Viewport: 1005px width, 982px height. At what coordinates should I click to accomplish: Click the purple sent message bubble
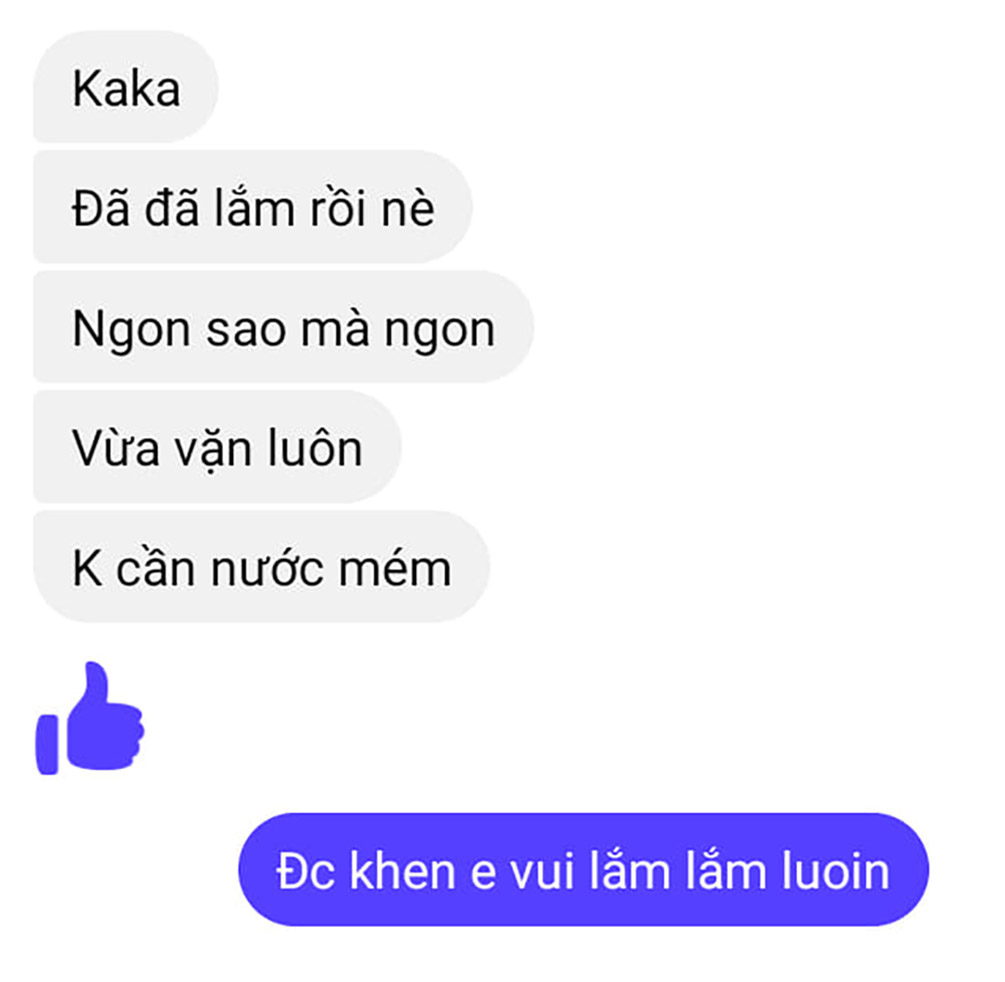pyautogui.click(x=583, y=870)
